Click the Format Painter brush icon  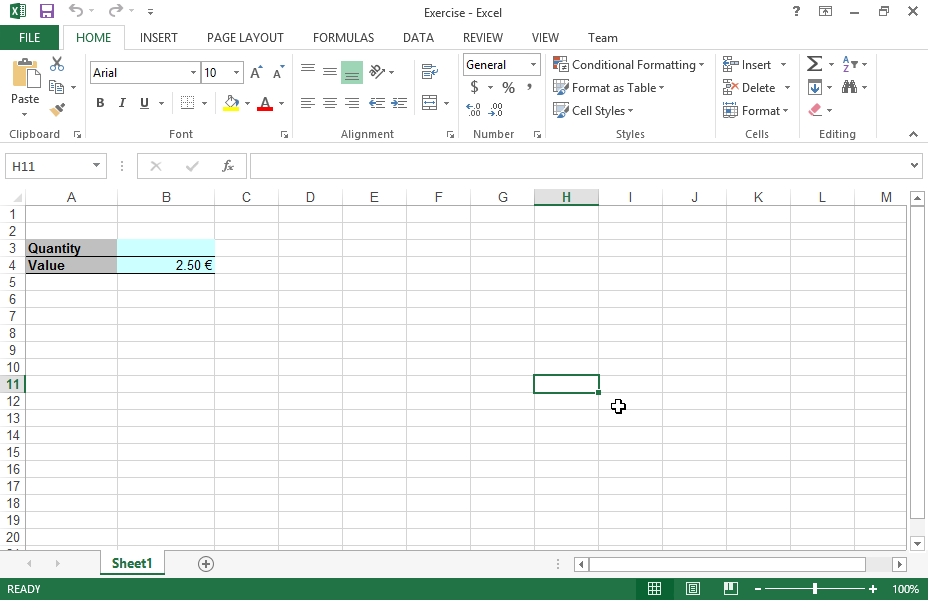click(57, 109)
